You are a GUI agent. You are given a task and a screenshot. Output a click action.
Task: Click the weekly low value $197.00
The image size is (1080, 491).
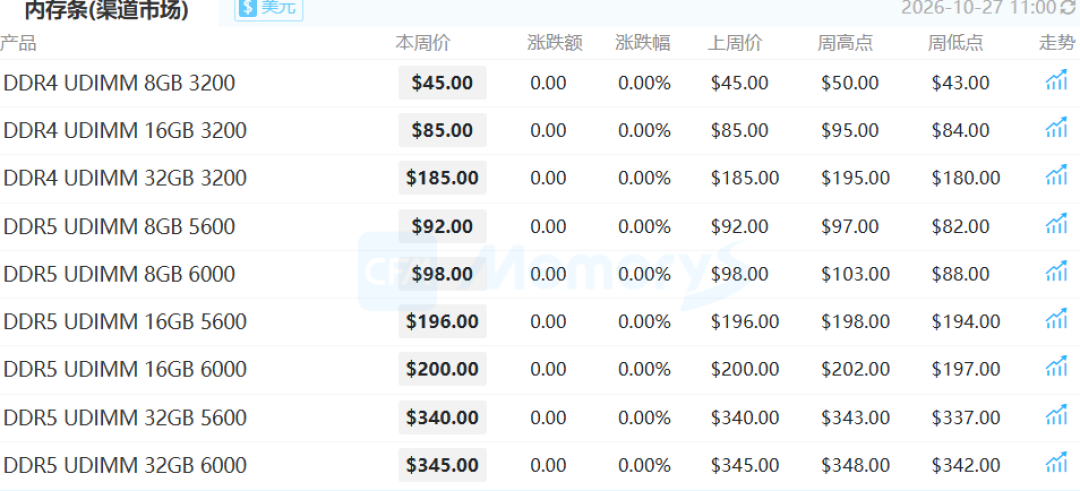pos(966,369)
